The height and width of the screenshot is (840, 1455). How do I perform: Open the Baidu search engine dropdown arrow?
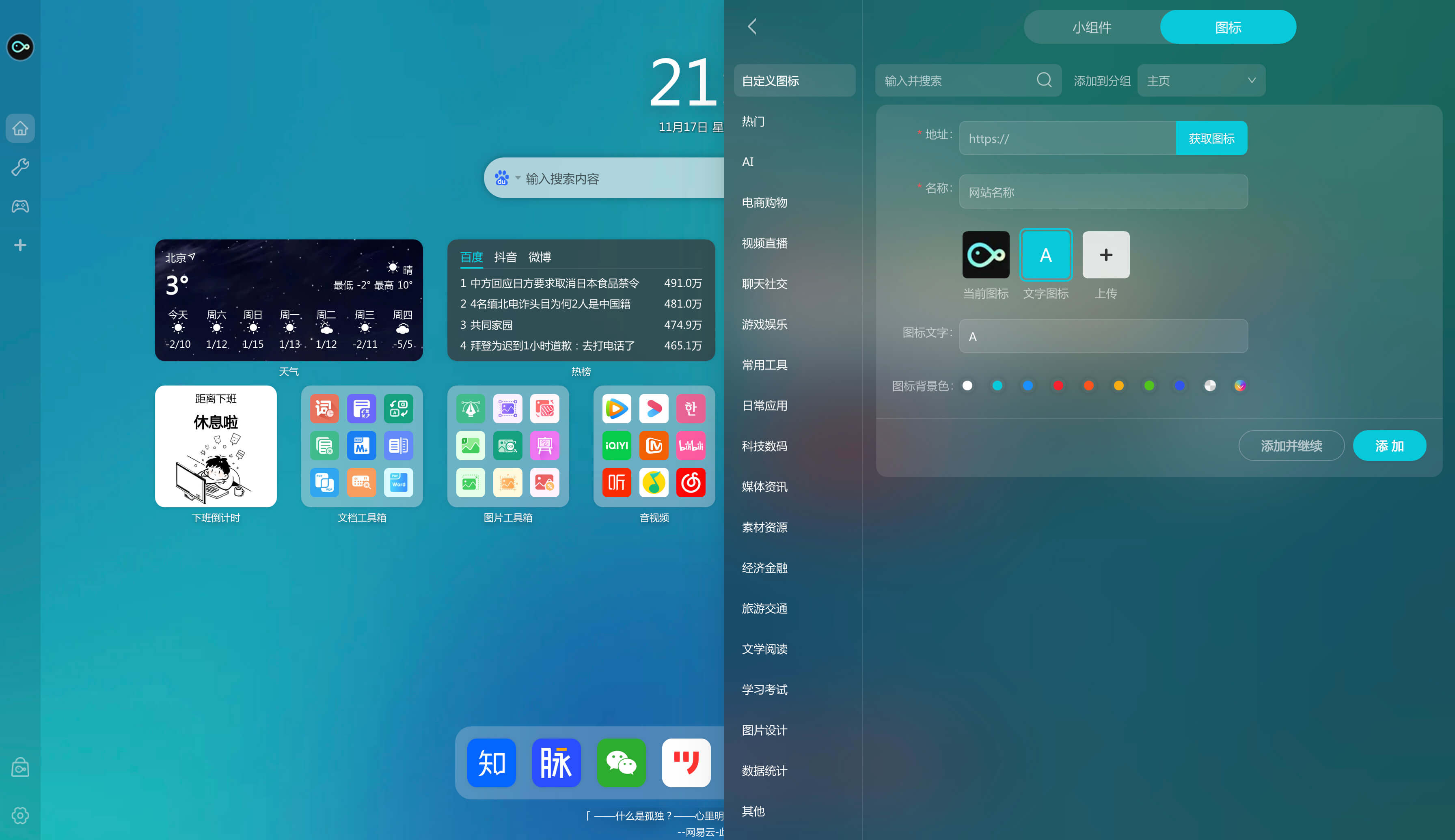(517, 178)
